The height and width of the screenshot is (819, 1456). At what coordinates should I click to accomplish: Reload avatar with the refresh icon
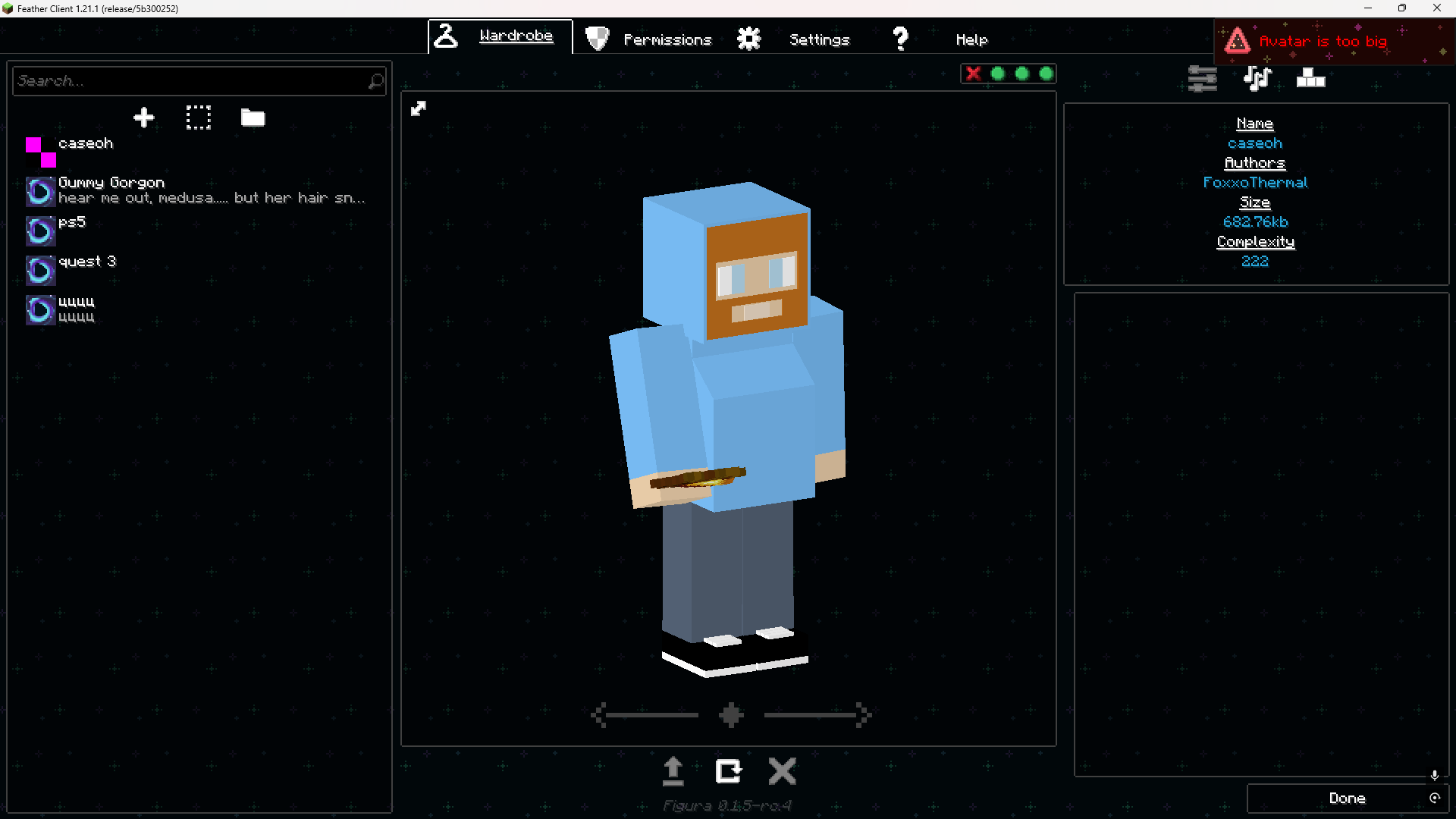coord(728,771)
